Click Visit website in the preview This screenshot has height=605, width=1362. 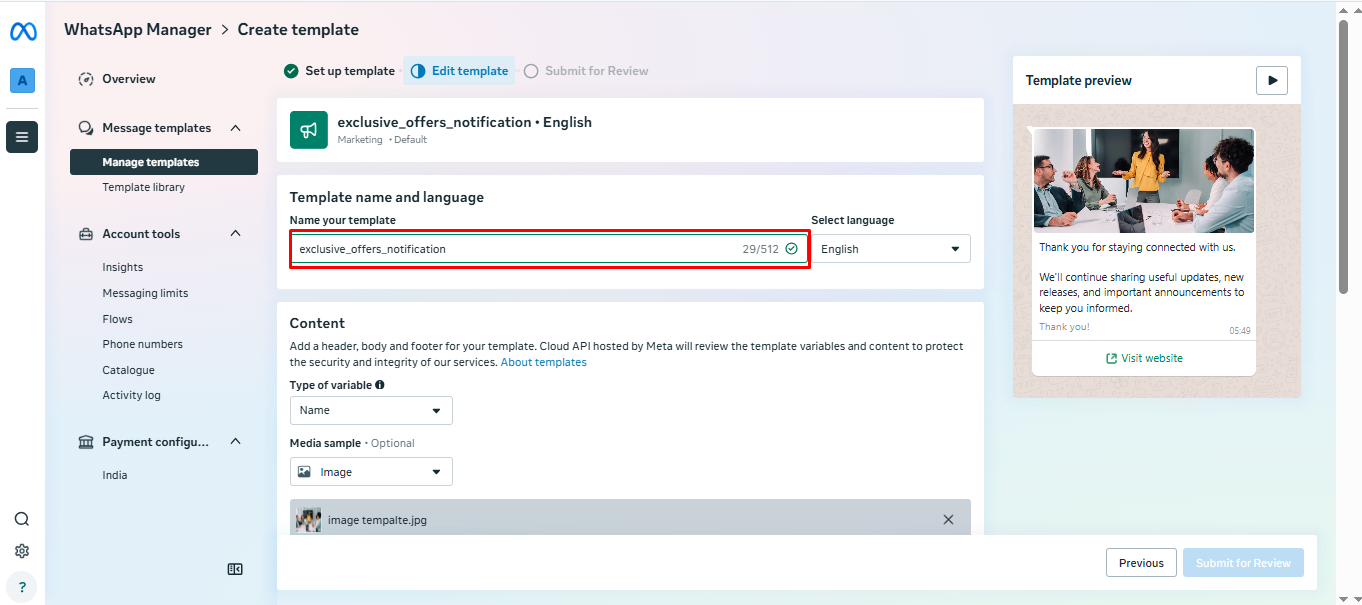pyautogui.click(x=1143, y=358)
